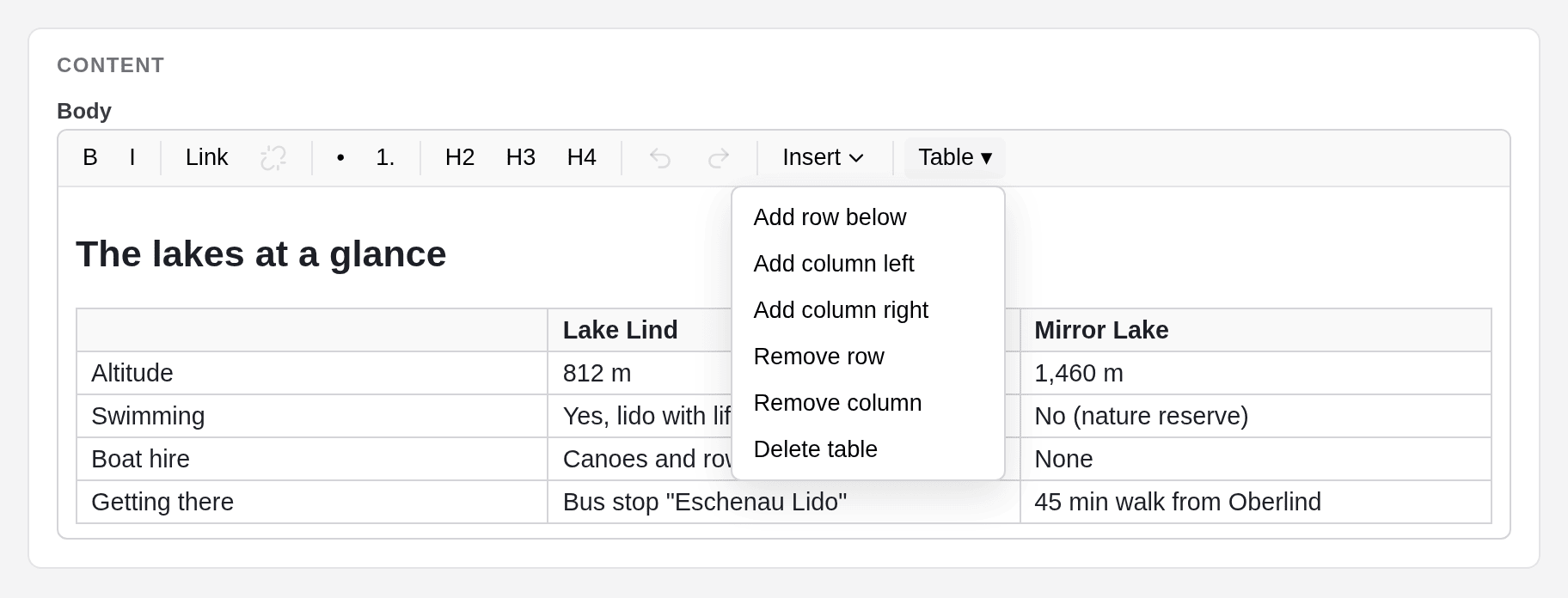Click the "1,460 m" cell
The width and height of the screenshot is (1568, 598).
pos(1255,373)
